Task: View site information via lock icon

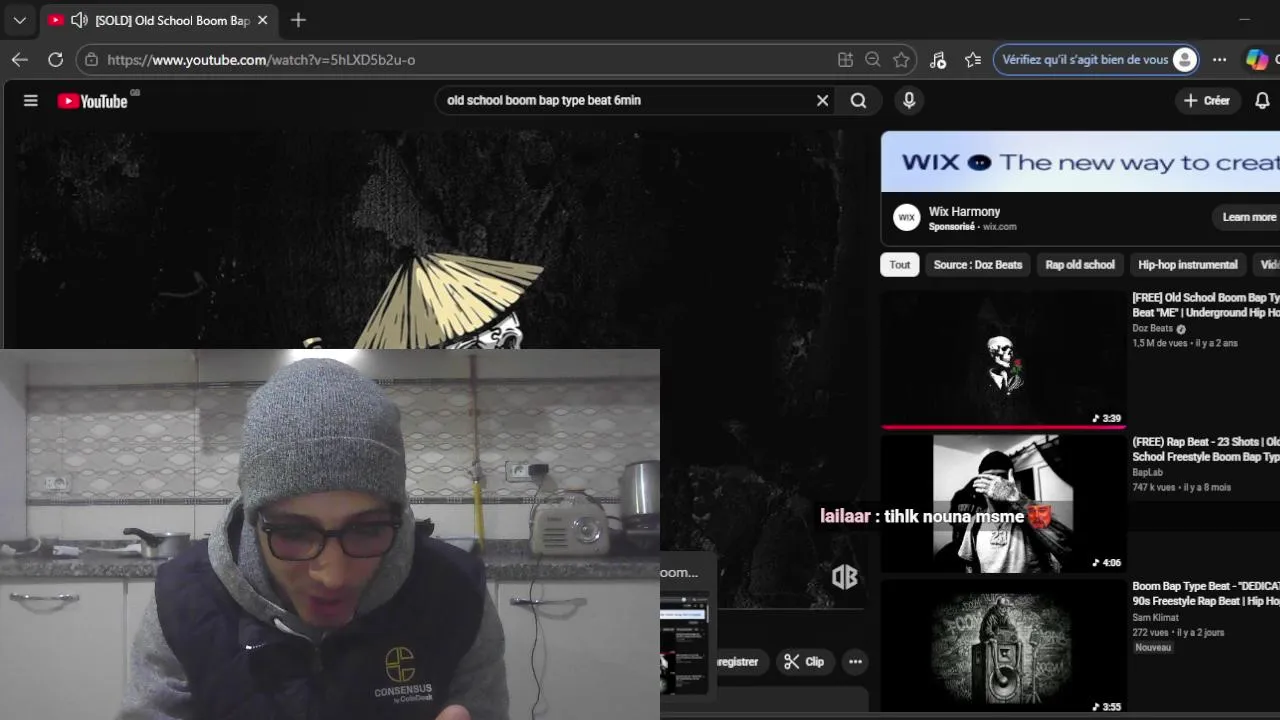Action: (92, 60)
